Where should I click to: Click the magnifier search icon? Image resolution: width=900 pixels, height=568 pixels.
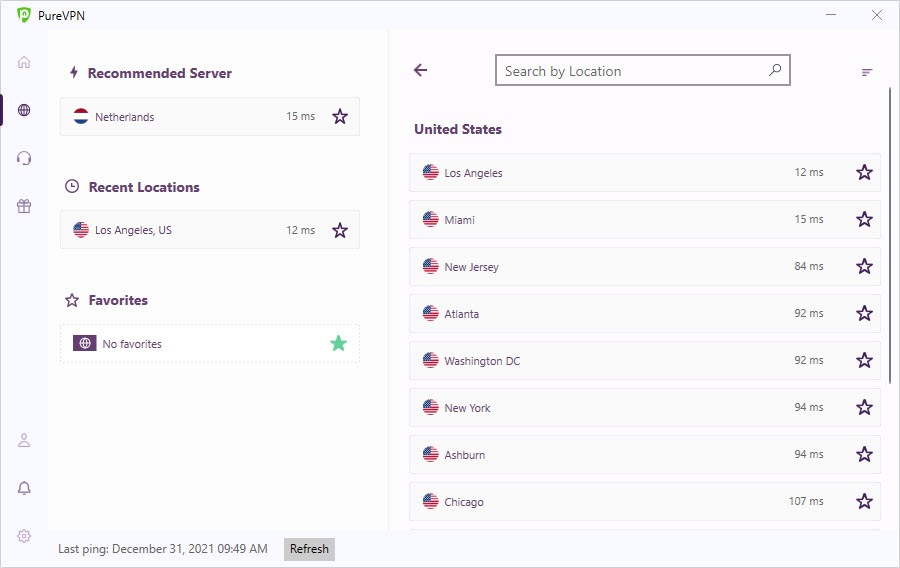775,70
